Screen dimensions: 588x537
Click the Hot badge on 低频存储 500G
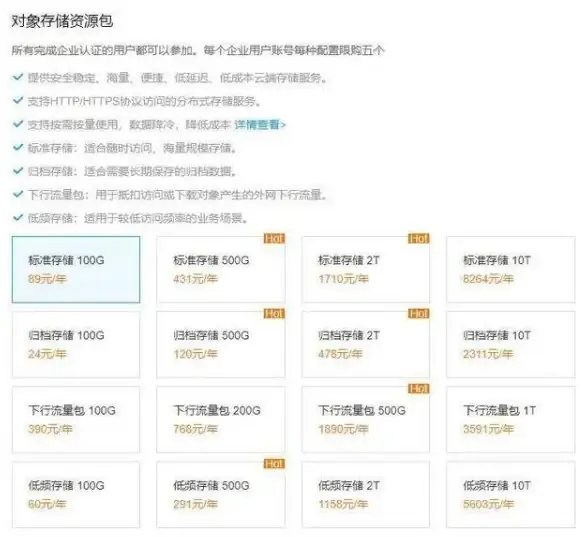point(274,464)
